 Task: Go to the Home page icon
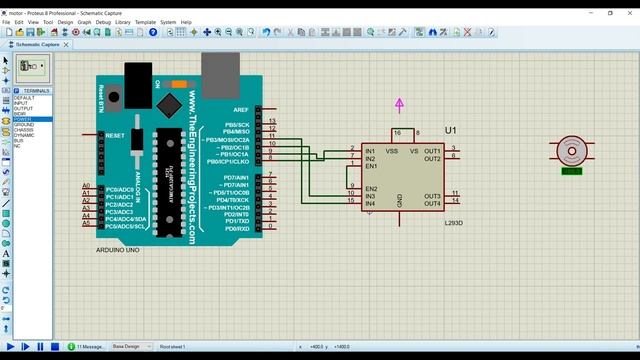[x=54, y=32]
